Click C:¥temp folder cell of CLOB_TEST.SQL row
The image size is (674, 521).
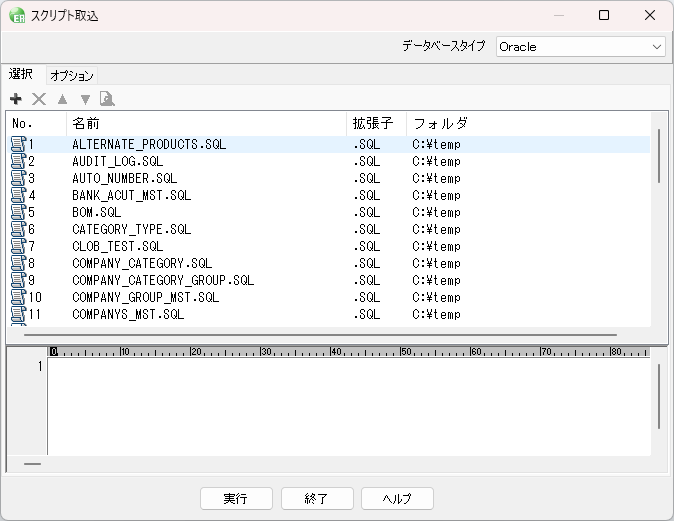click(x=436, y=246)
